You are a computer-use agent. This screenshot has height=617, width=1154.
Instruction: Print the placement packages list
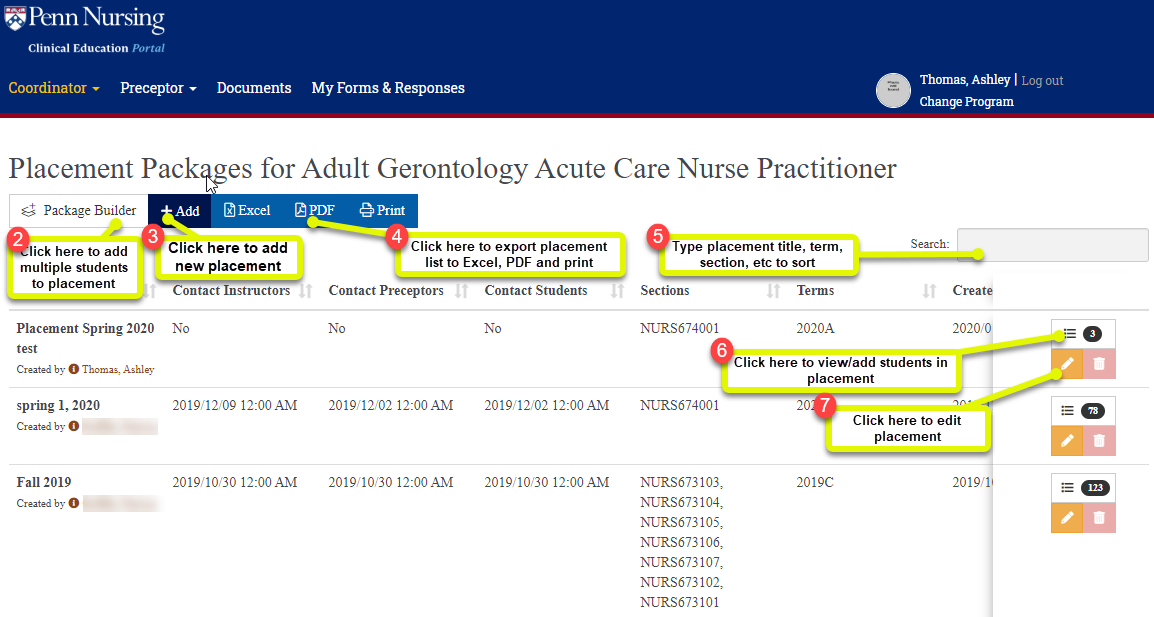point(383,211)
